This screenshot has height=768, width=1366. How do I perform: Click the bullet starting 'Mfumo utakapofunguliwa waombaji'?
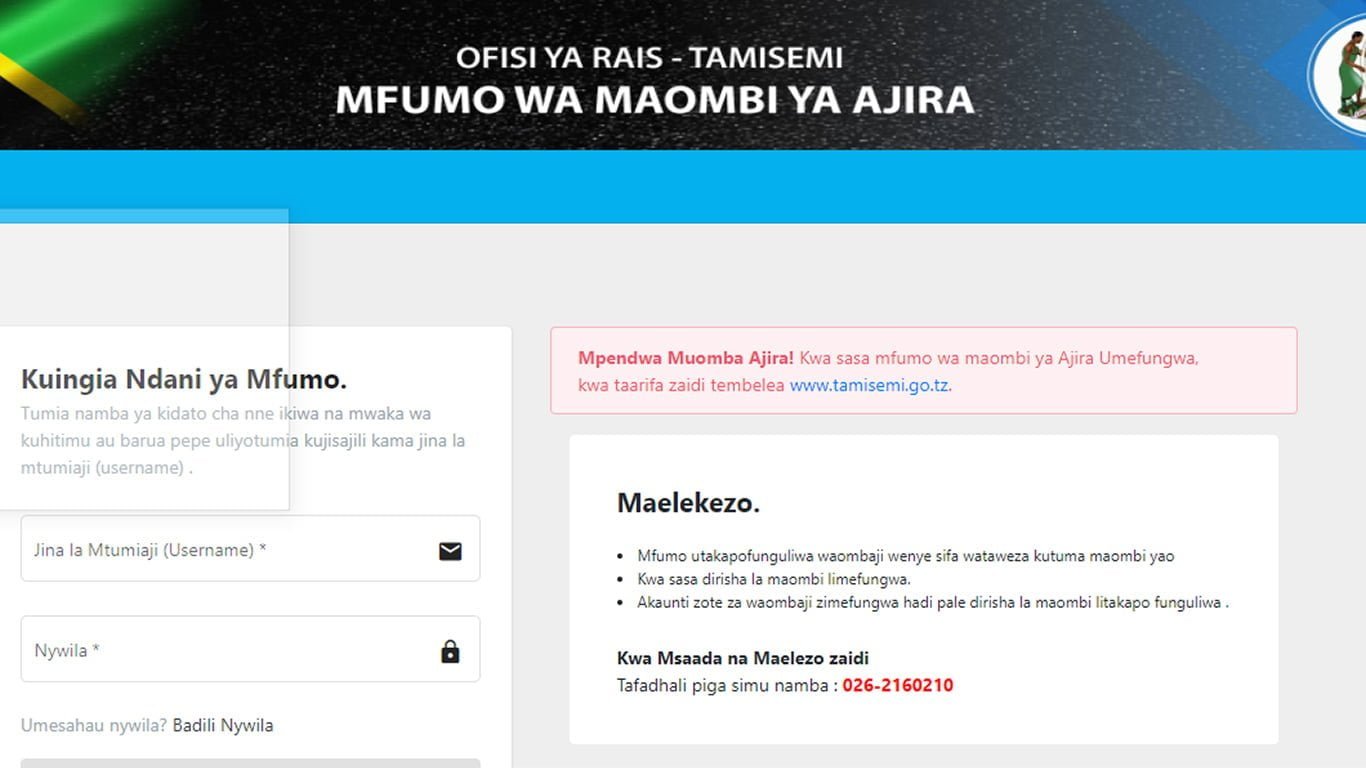906,556
